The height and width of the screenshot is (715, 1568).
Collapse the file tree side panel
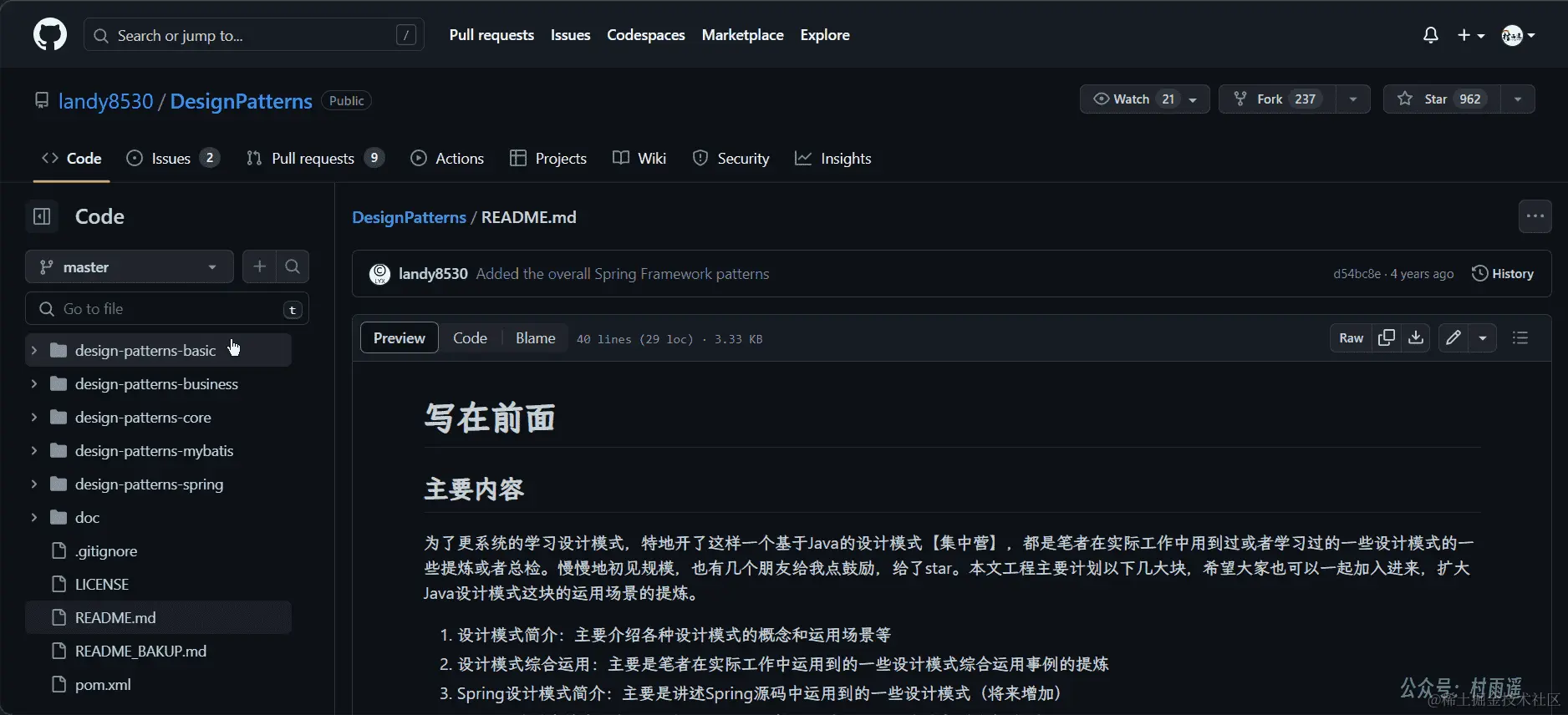tap(42, 216)
